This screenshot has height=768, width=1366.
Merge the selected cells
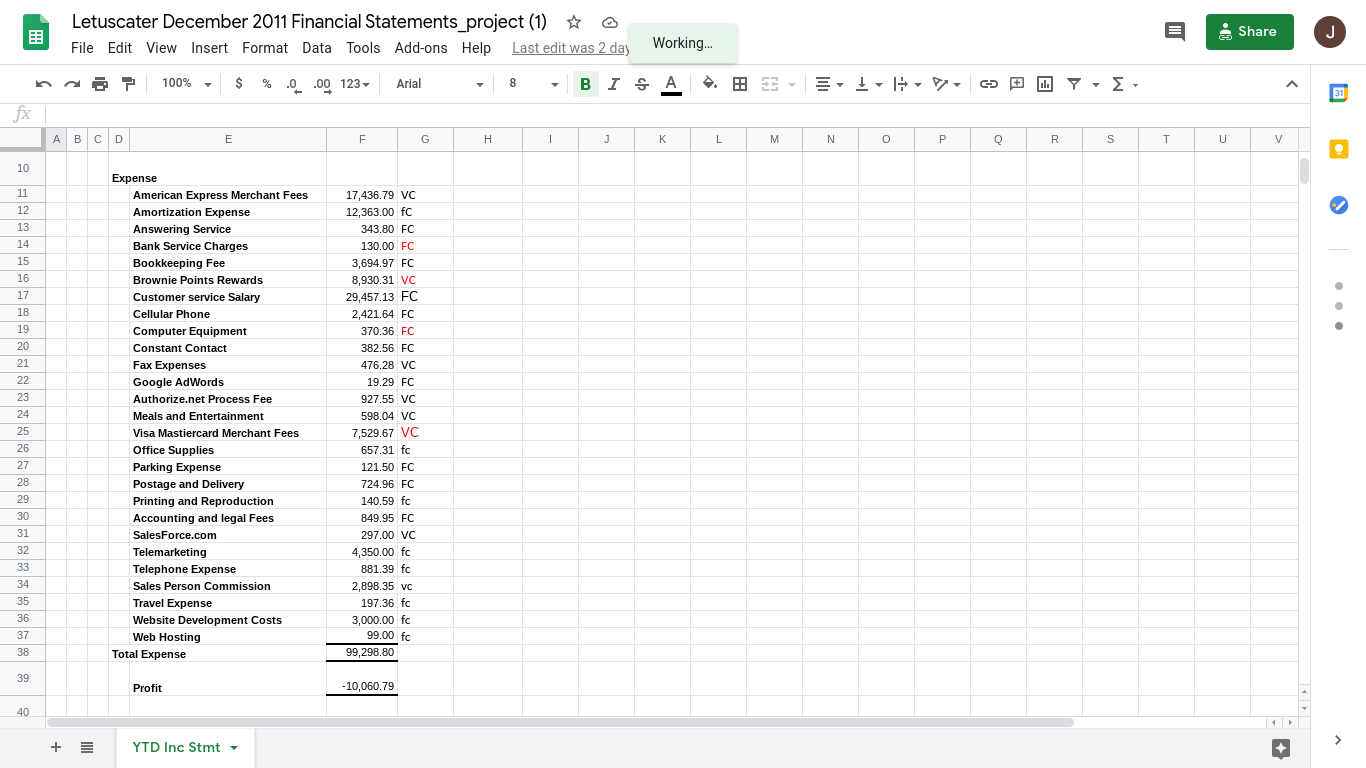(770, 84)
